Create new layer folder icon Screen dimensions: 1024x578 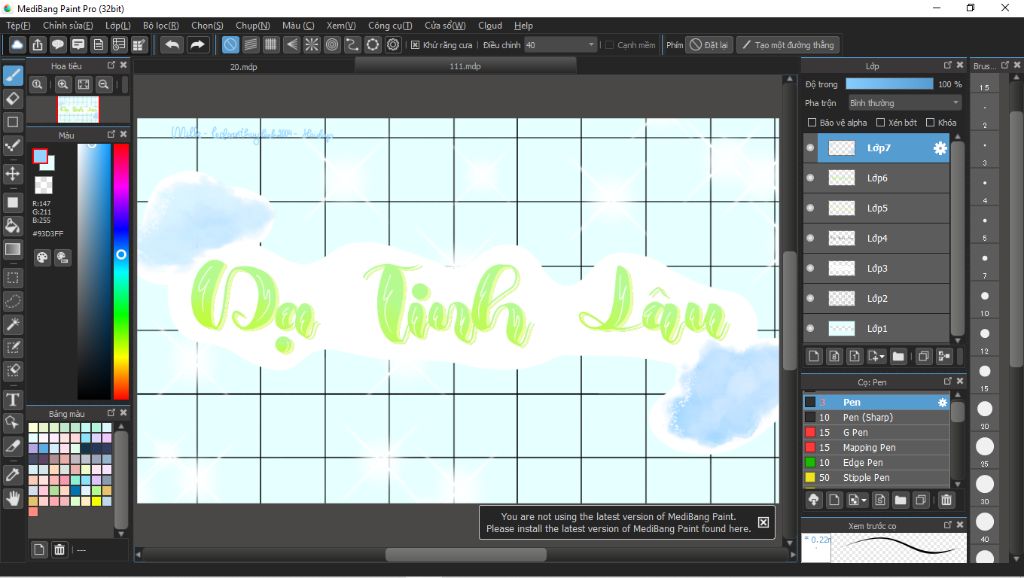pyautogui.click(x=899, y=357)
